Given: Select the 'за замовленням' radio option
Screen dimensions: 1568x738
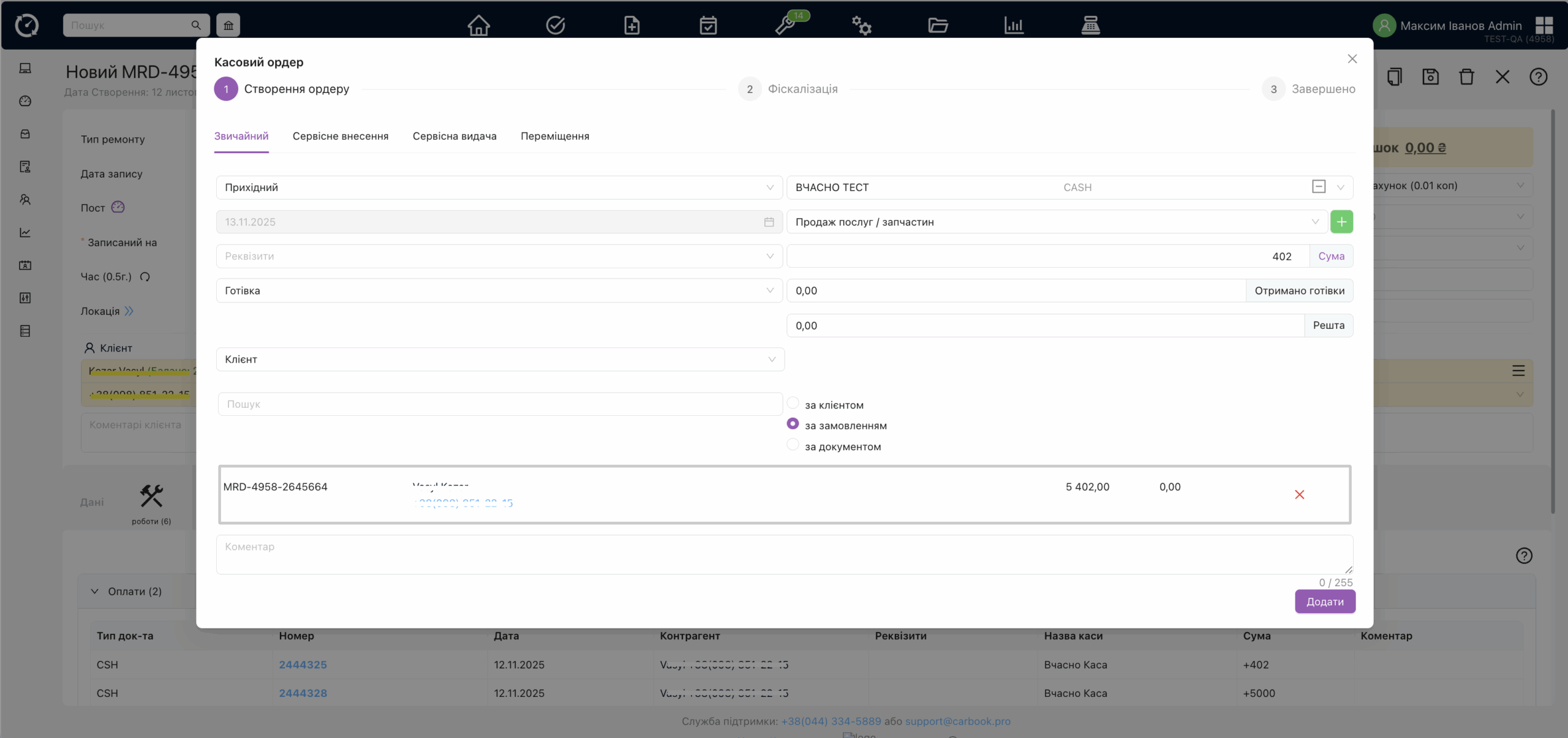Looking at the screenshot, I should tap(793, 424).
